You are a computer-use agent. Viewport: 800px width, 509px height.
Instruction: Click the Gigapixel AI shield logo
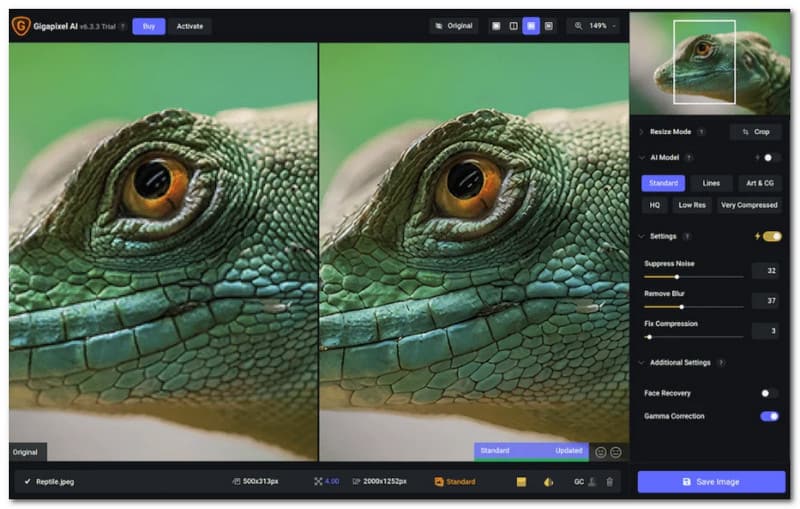(21, 26)
